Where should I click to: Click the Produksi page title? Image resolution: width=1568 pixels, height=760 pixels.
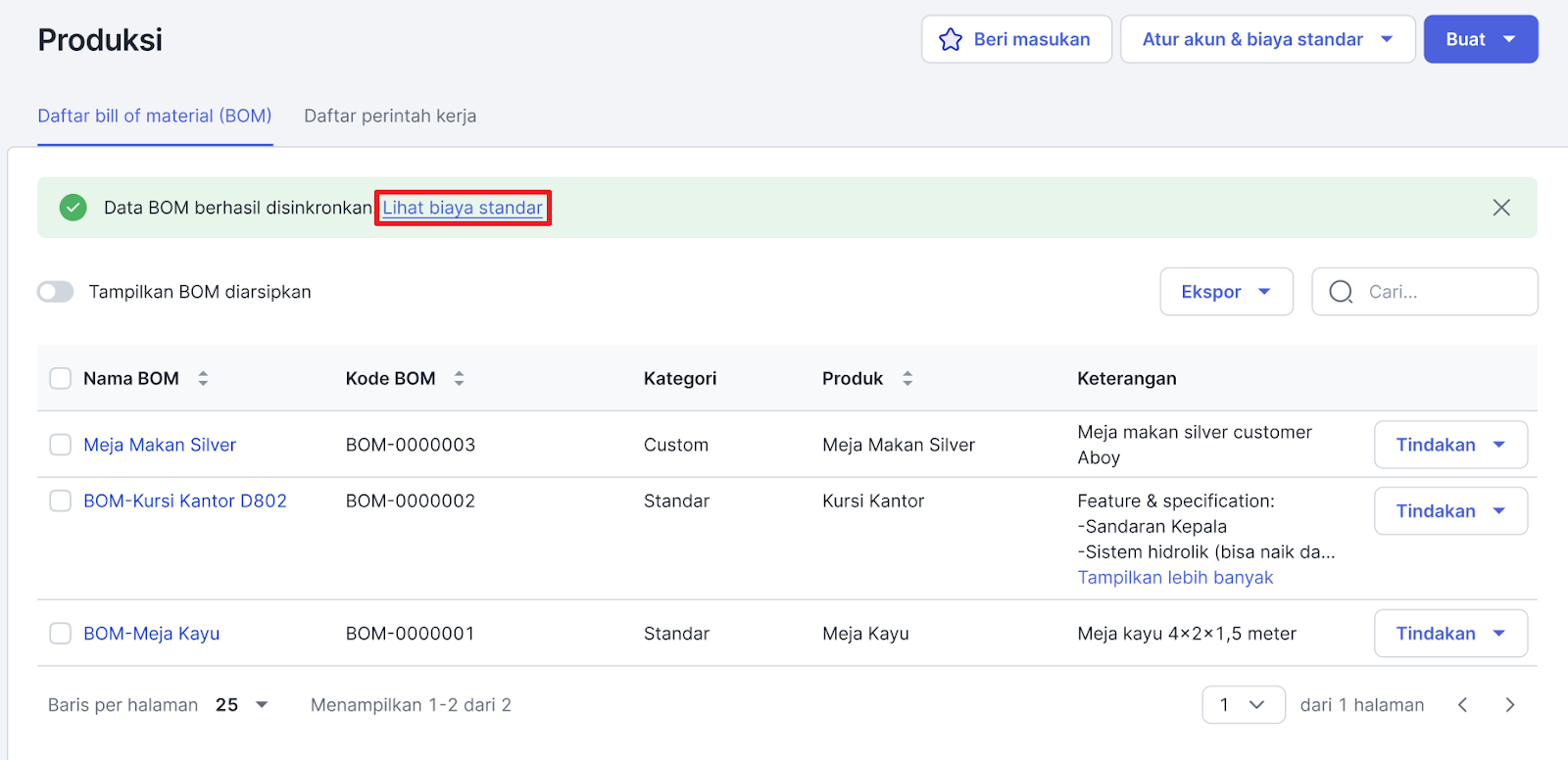click(100, 40)
